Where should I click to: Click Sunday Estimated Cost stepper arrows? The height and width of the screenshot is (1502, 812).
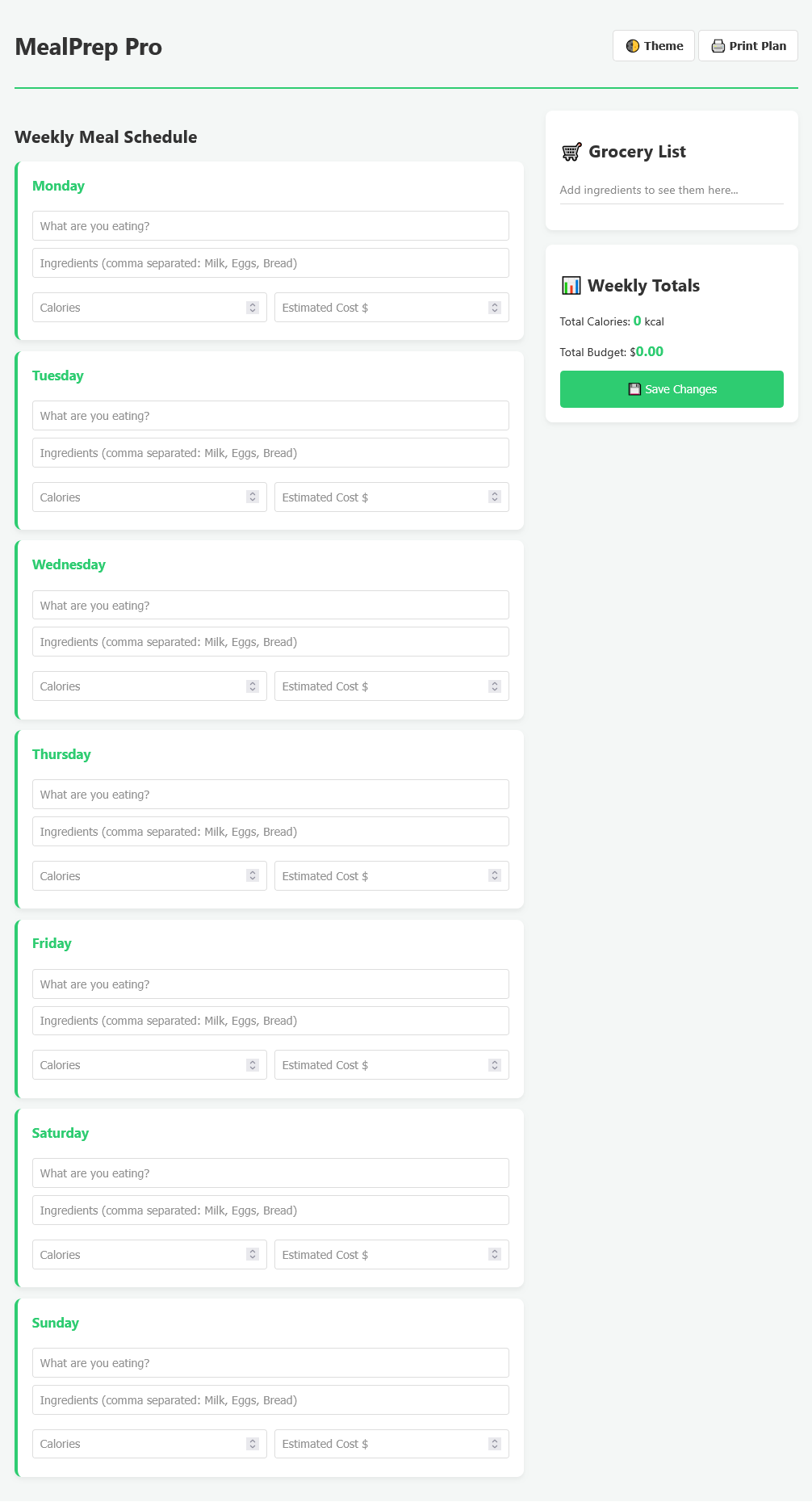495,1444
